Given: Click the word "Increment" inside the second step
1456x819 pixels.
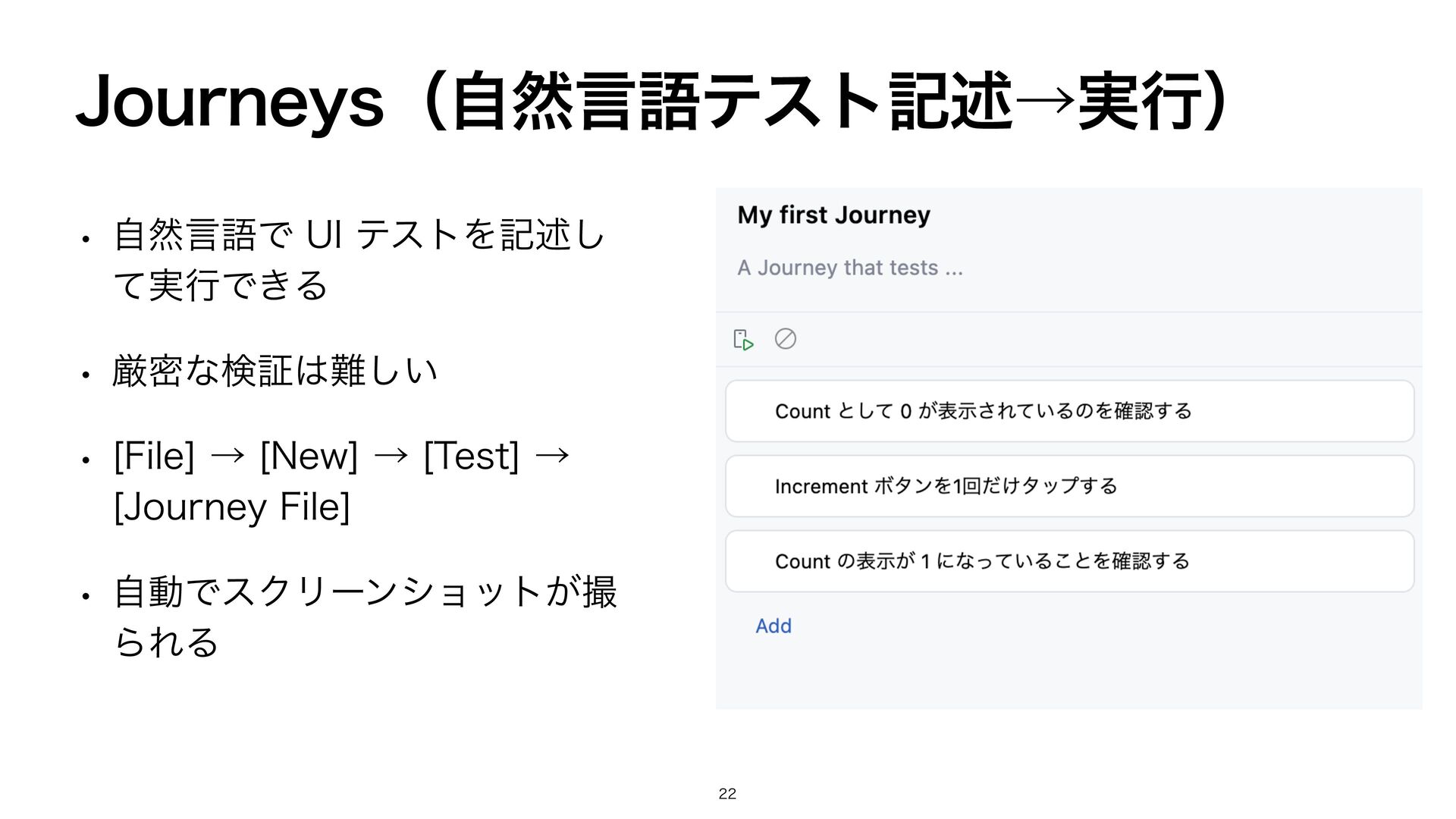Looking at the screenshot, I should pyautogui.click(x=821, y=486).
